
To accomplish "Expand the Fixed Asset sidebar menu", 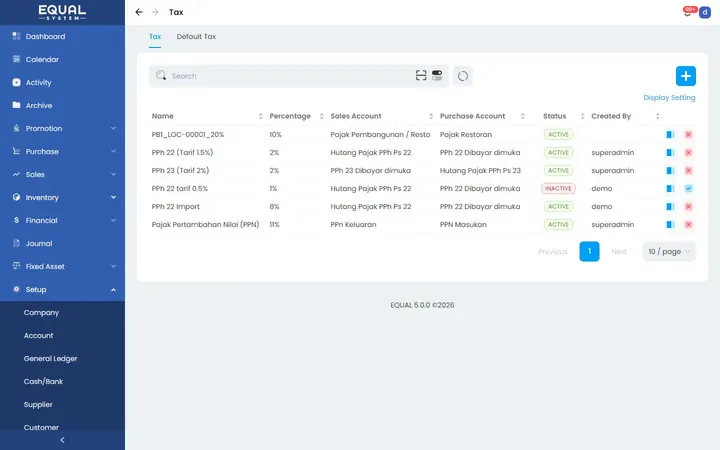I will tap(62, 266).
